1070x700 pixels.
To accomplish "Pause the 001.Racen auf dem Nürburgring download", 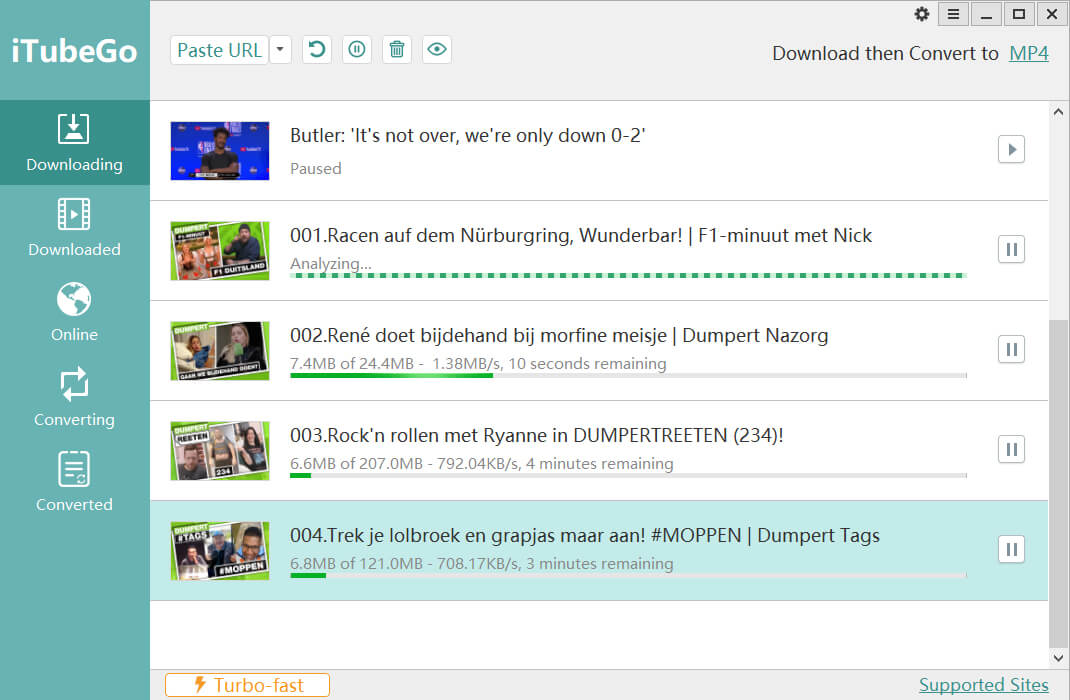I will (x=1011, y=250).
